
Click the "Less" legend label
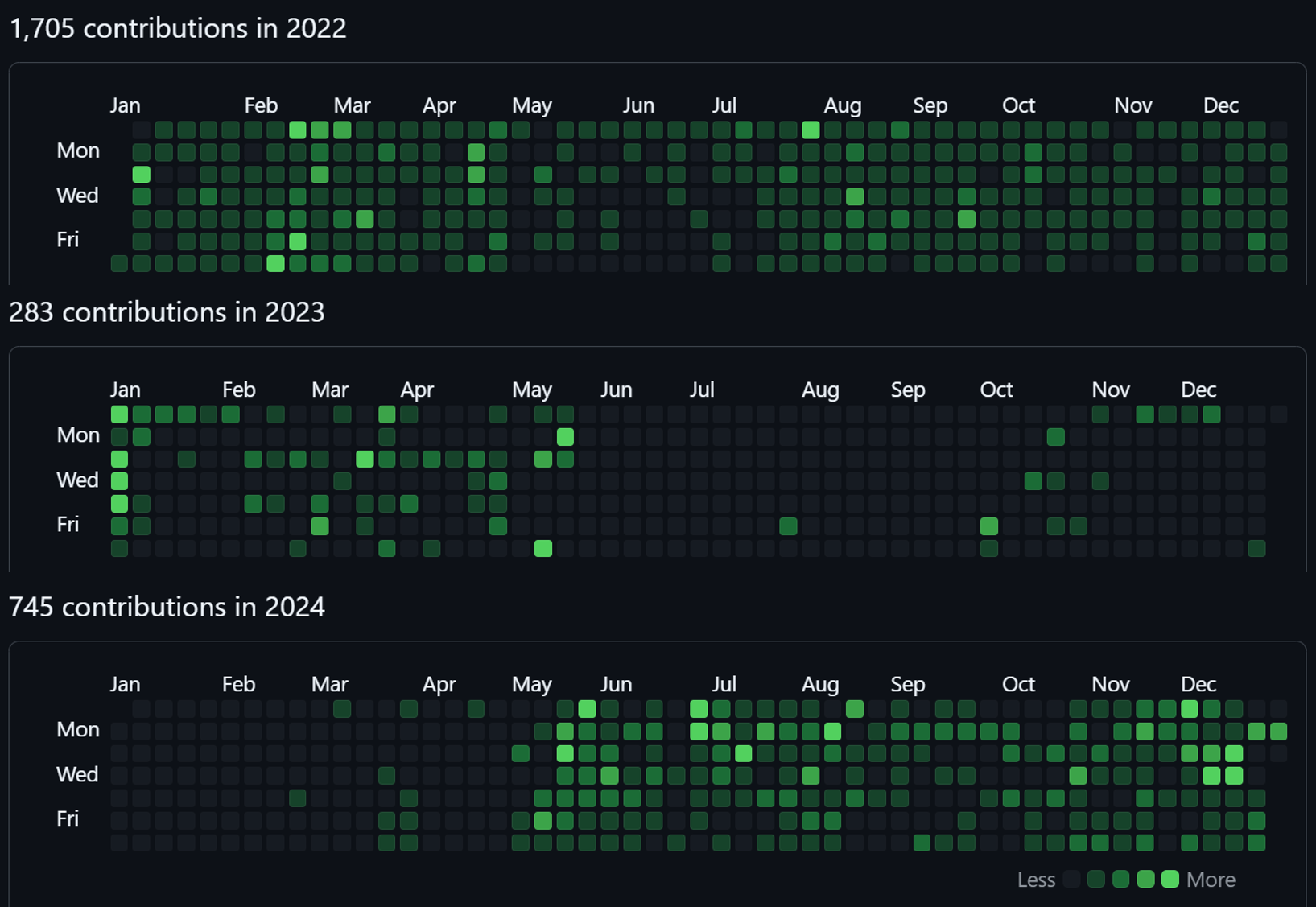[1036, 880]
